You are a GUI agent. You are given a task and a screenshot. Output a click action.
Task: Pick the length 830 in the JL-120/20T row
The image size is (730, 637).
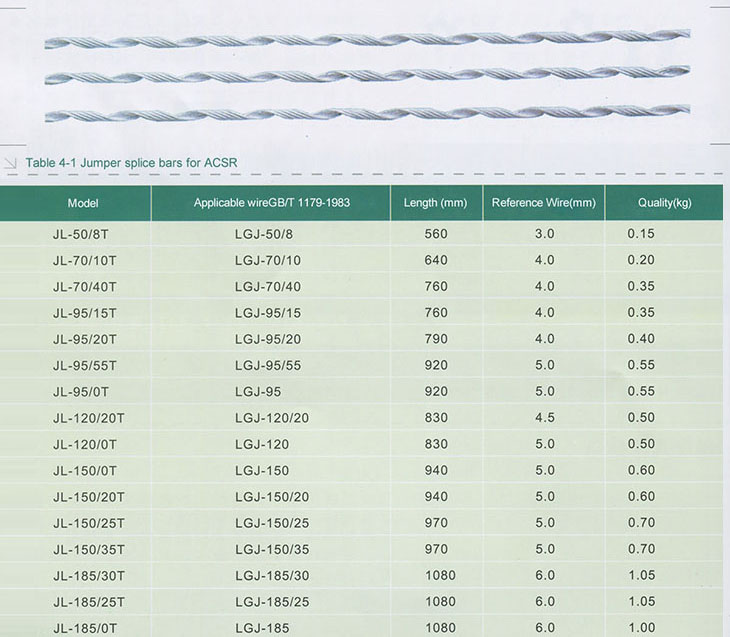pyautogui.click(x=436, y=418)
